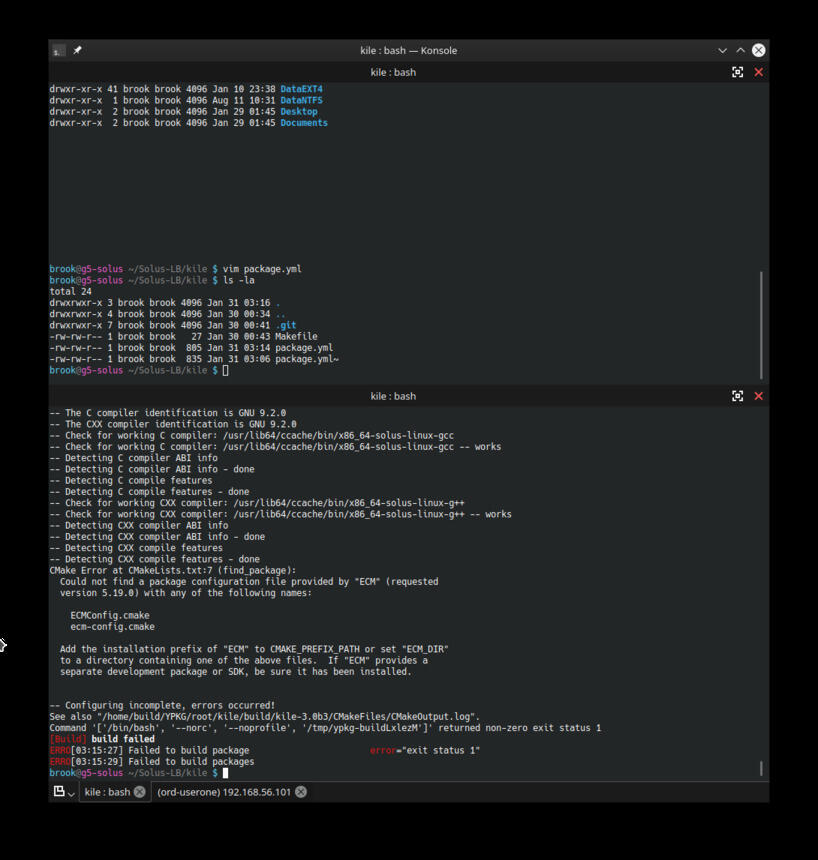Screen dimensions: 818x860
Task: Click the bottom terminal prompt after build failed
Action: click(225, 773)
